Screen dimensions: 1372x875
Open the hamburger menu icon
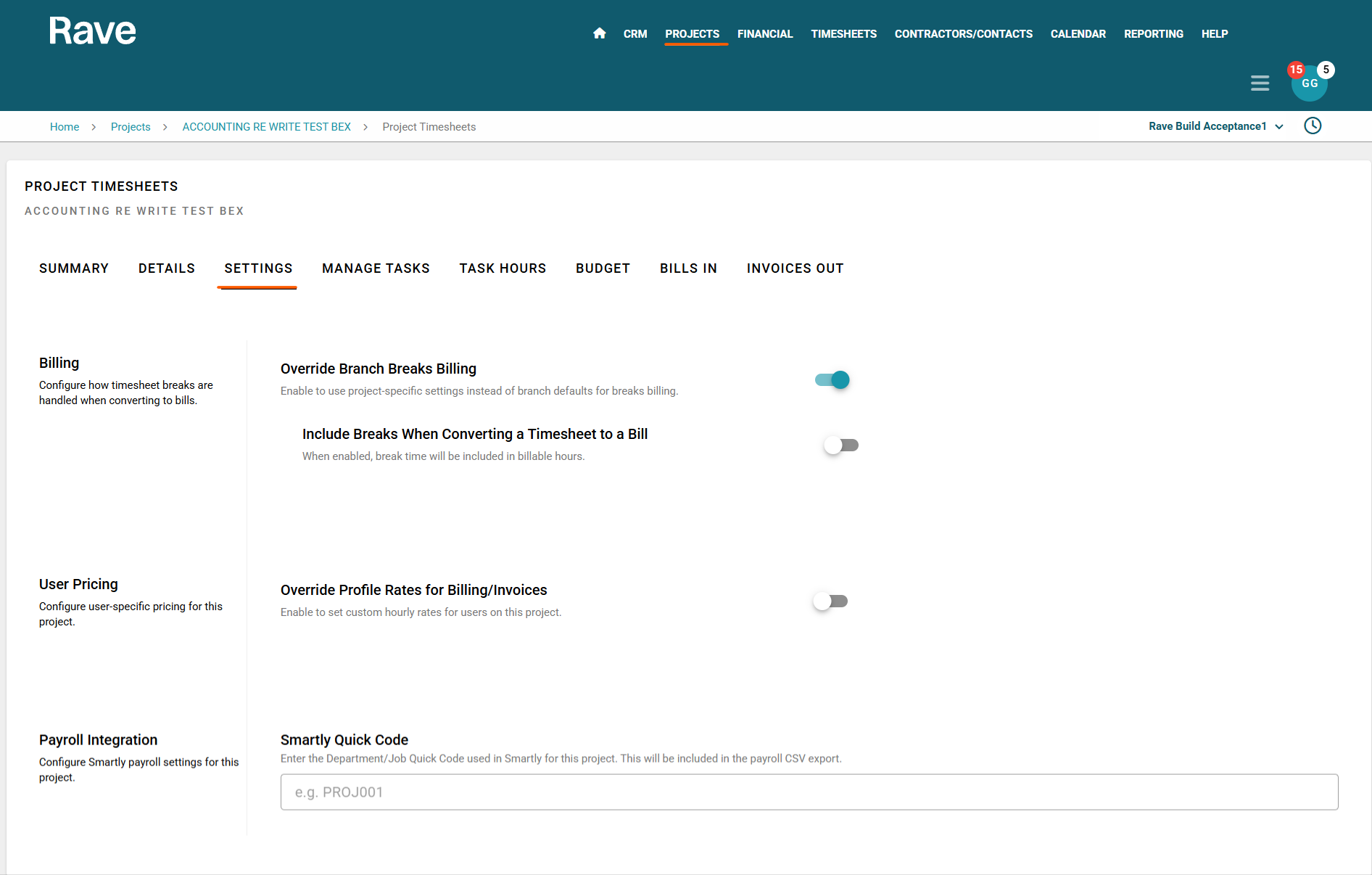pos(1260,83)
